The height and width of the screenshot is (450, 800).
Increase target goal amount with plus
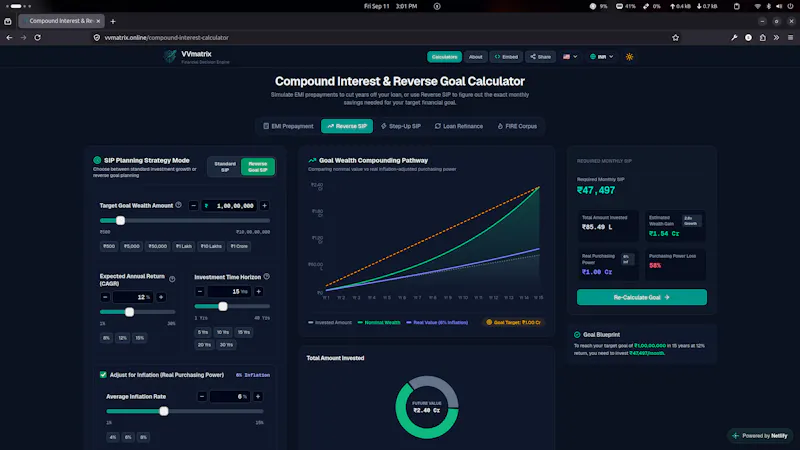click(264, 206)
